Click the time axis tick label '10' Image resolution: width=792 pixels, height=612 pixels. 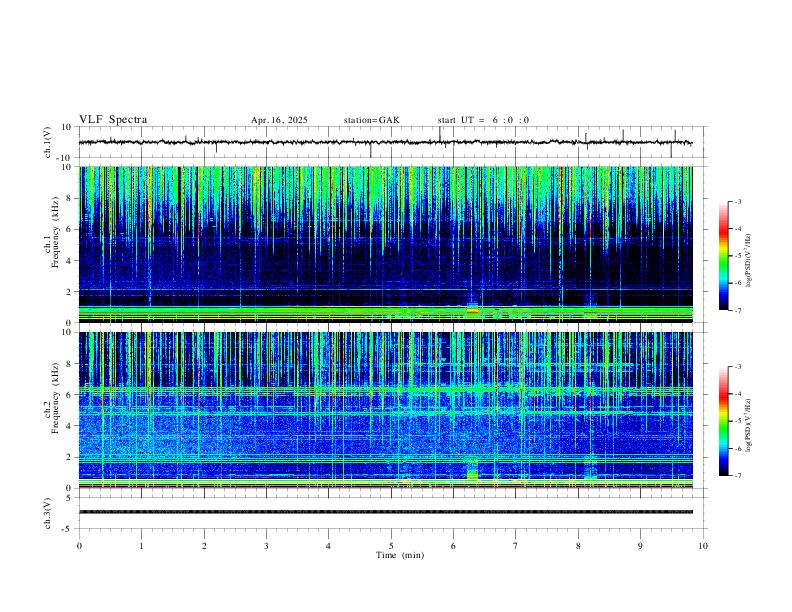[x=703, y=546]
